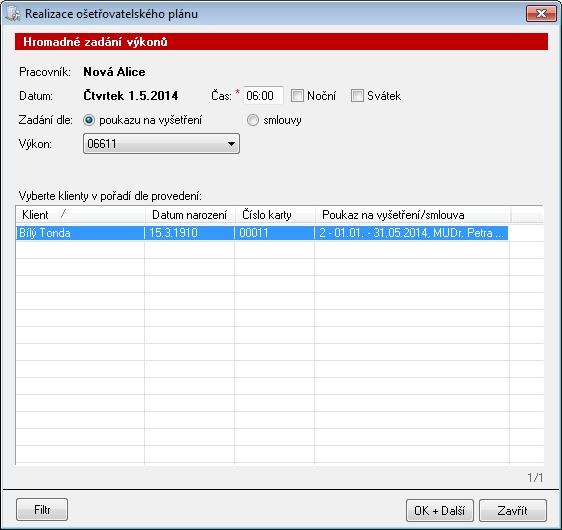
Task: Click the Výkon dropdown arrow
Action: [231, 144]
